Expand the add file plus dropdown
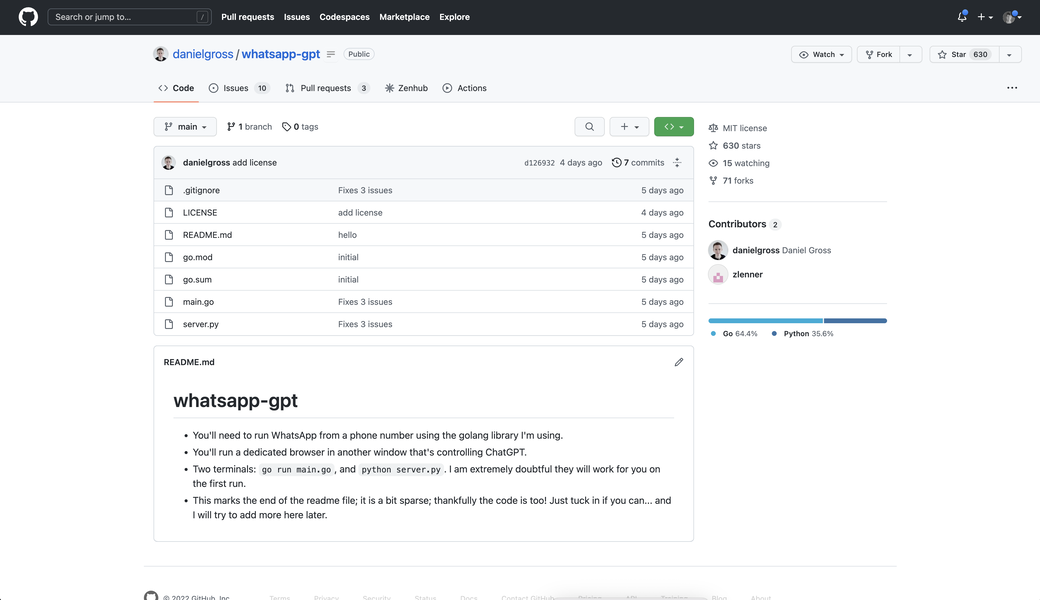 [629, 127]
